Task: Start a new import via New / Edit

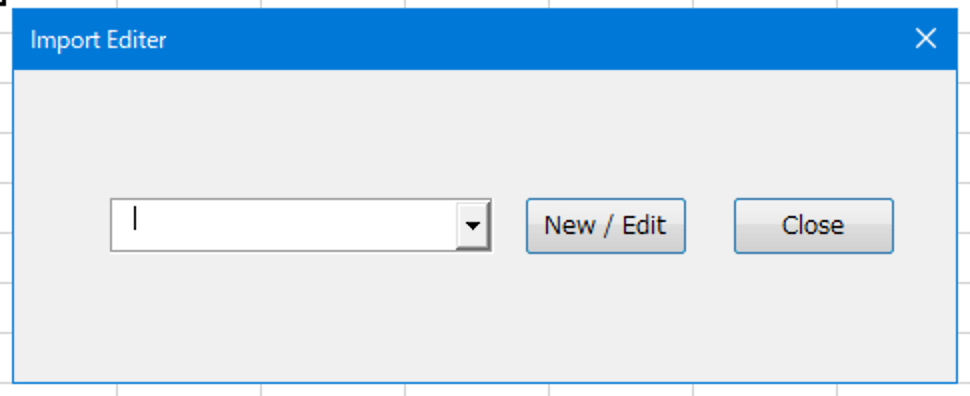Action: (x=606, y=226)
